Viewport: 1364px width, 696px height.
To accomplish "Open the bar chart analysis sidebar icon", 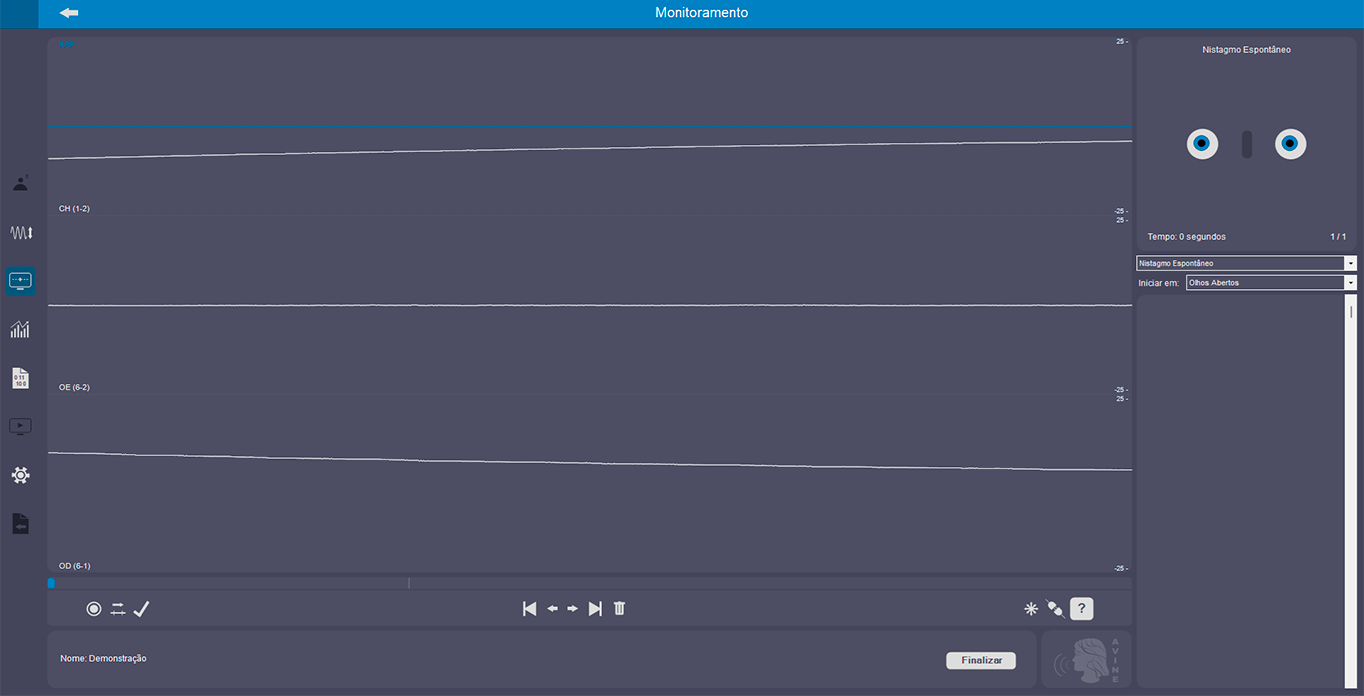I will (21, 329).
